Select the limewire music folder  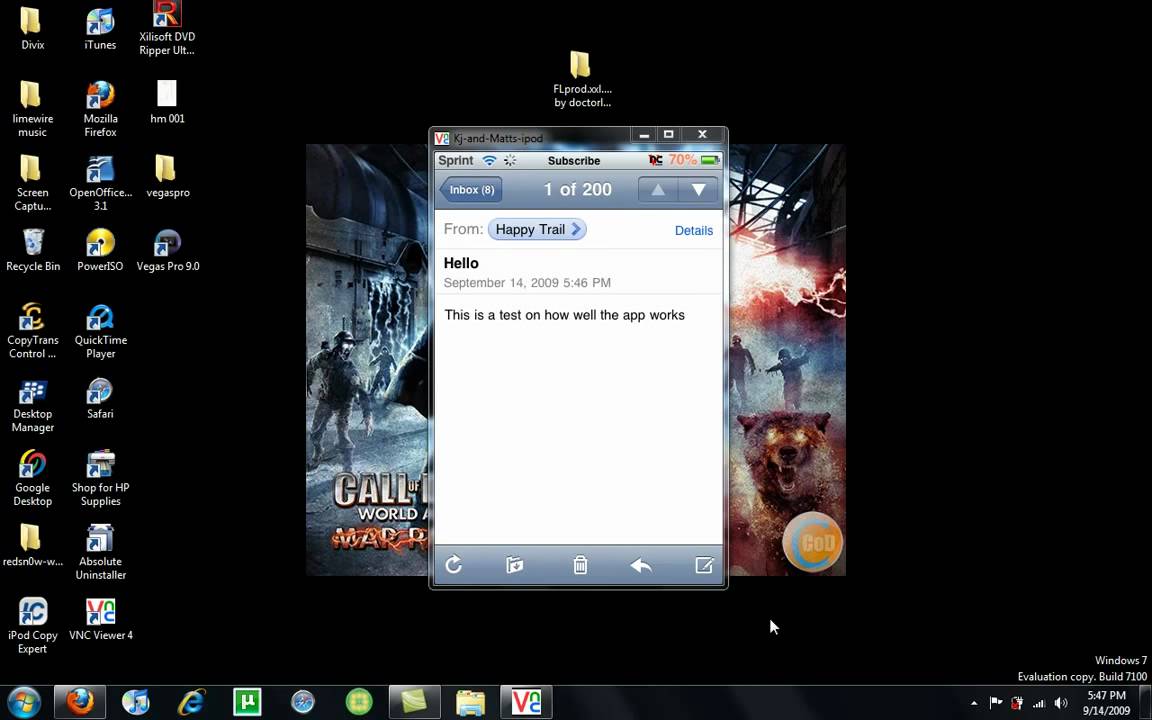pyautogui.click(x=32, y=109)
